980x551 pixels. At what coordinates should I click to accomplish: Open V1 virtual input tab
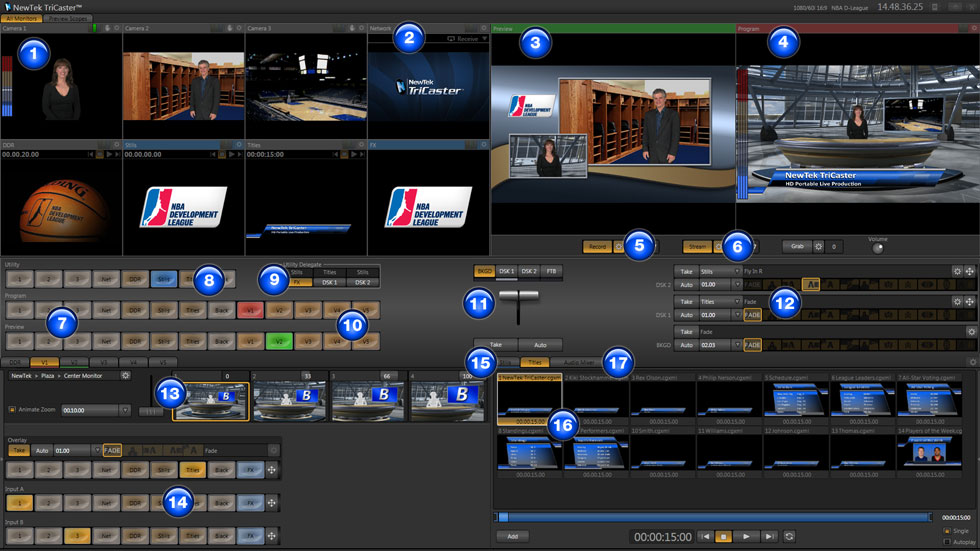pos(44,362)
